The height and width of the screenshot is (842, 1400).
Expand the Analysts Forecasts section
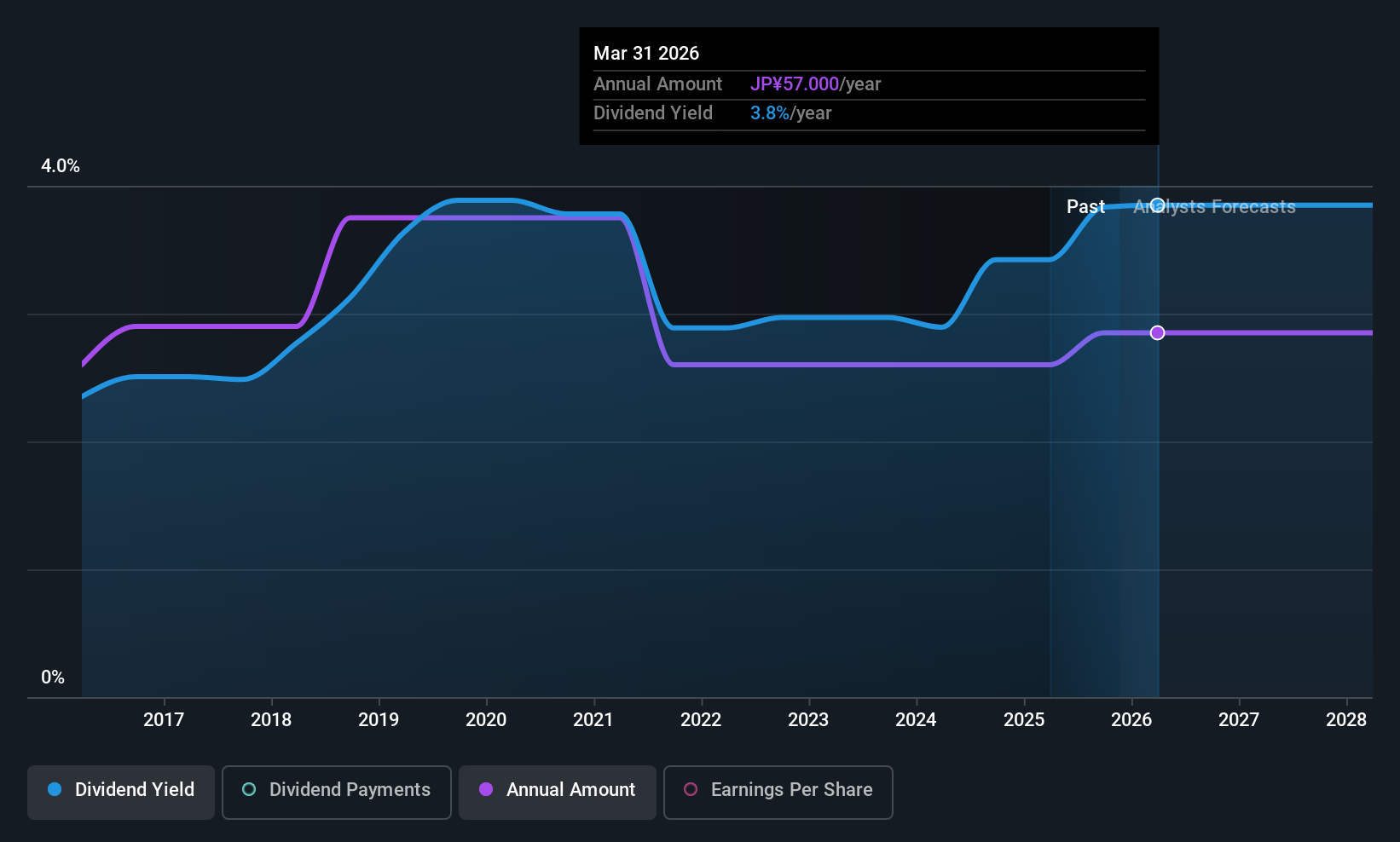[x=1214, y=206]
